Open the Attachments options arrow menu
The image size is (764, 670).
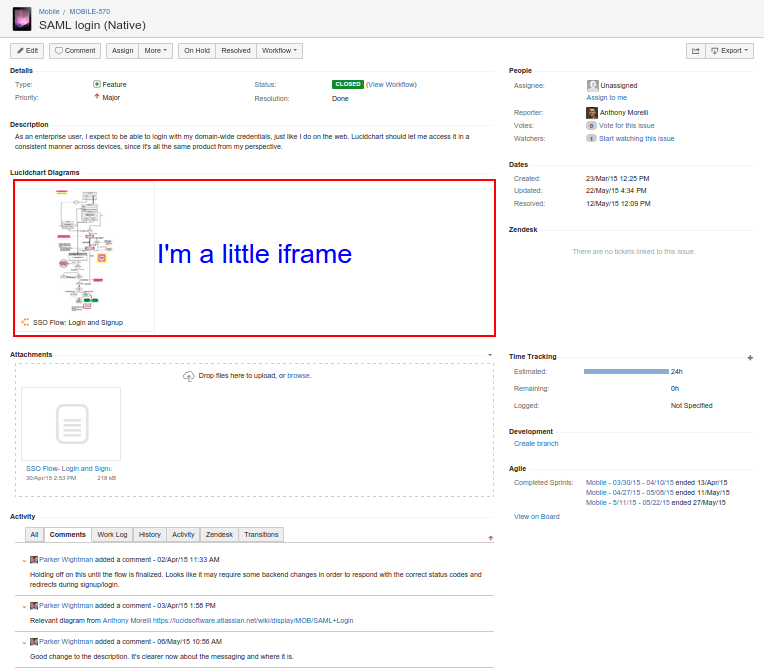click(490, 355)
